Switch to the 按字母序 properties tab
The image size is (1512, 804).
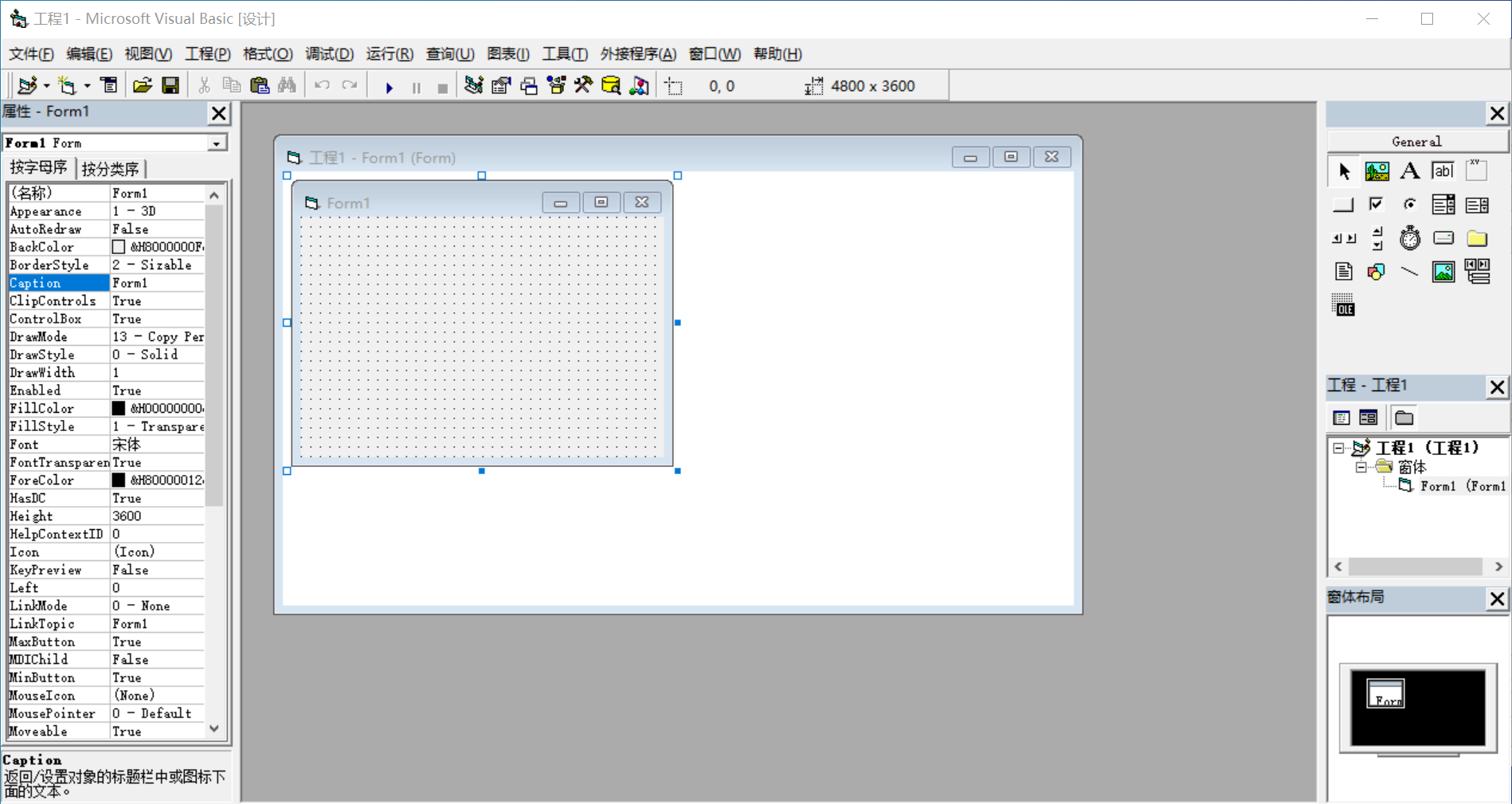(x=39, y=167)
